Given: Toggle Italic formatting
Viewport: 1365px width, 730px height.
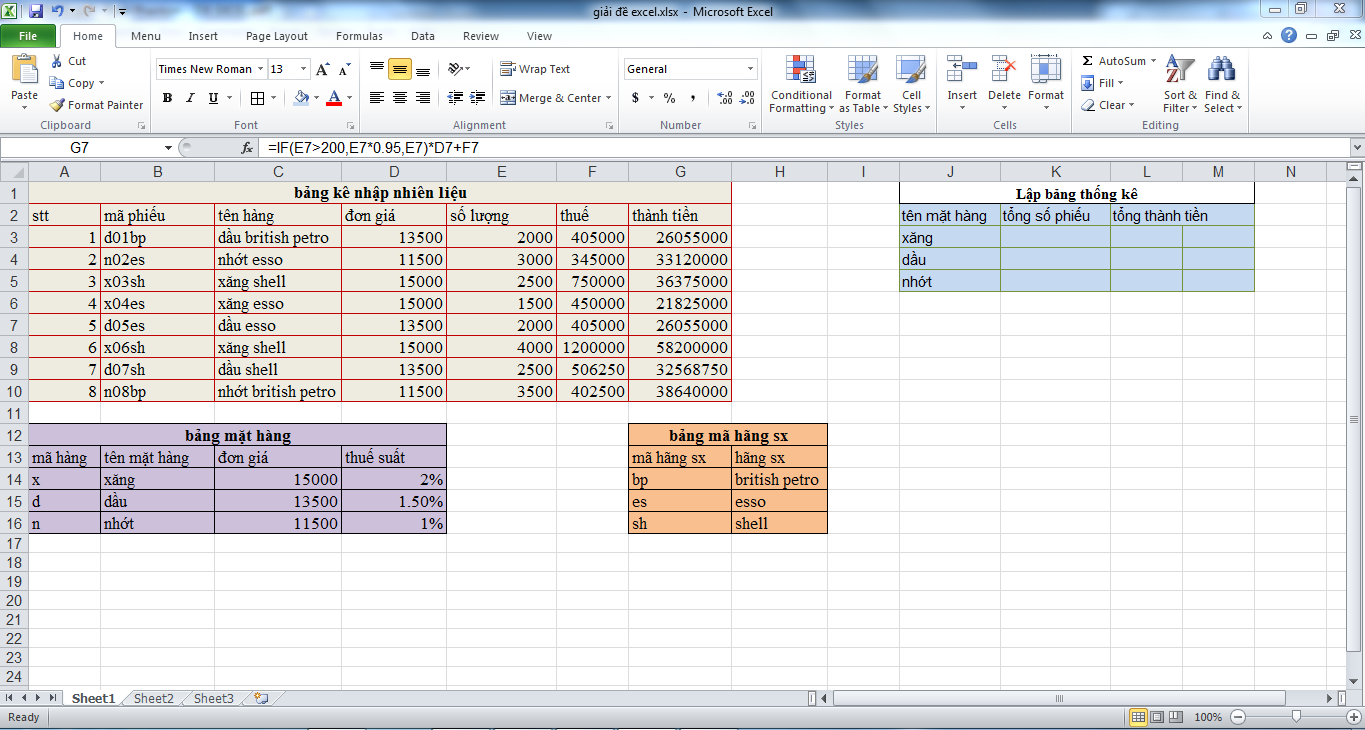Looking at the screenshot, I should [190, 98].
